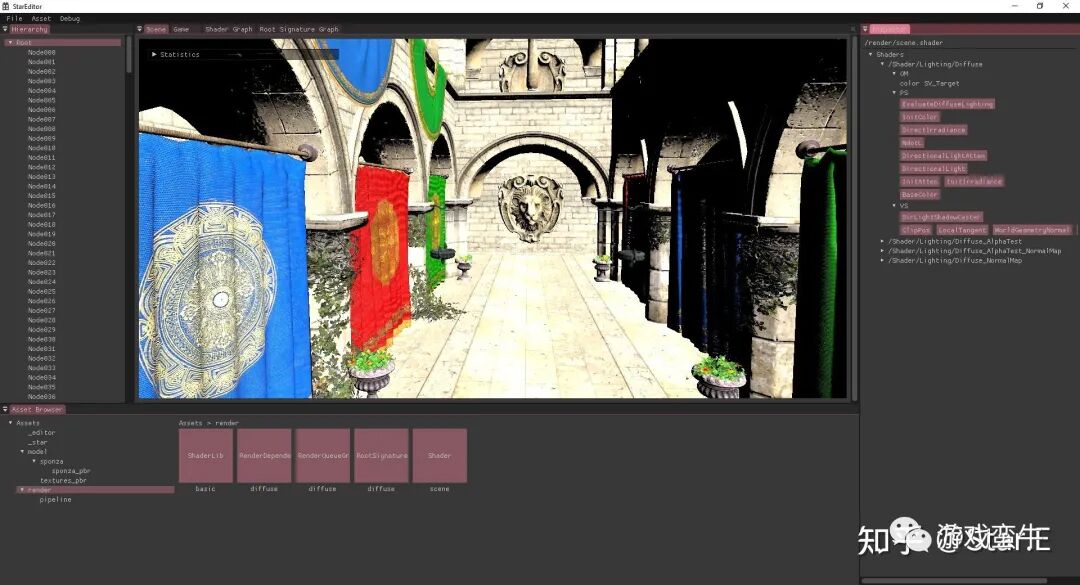Expand /Shader/Lighting/Diffuse_NormalMap
The width and height of the screenshot is (1080, 585).
882,260
